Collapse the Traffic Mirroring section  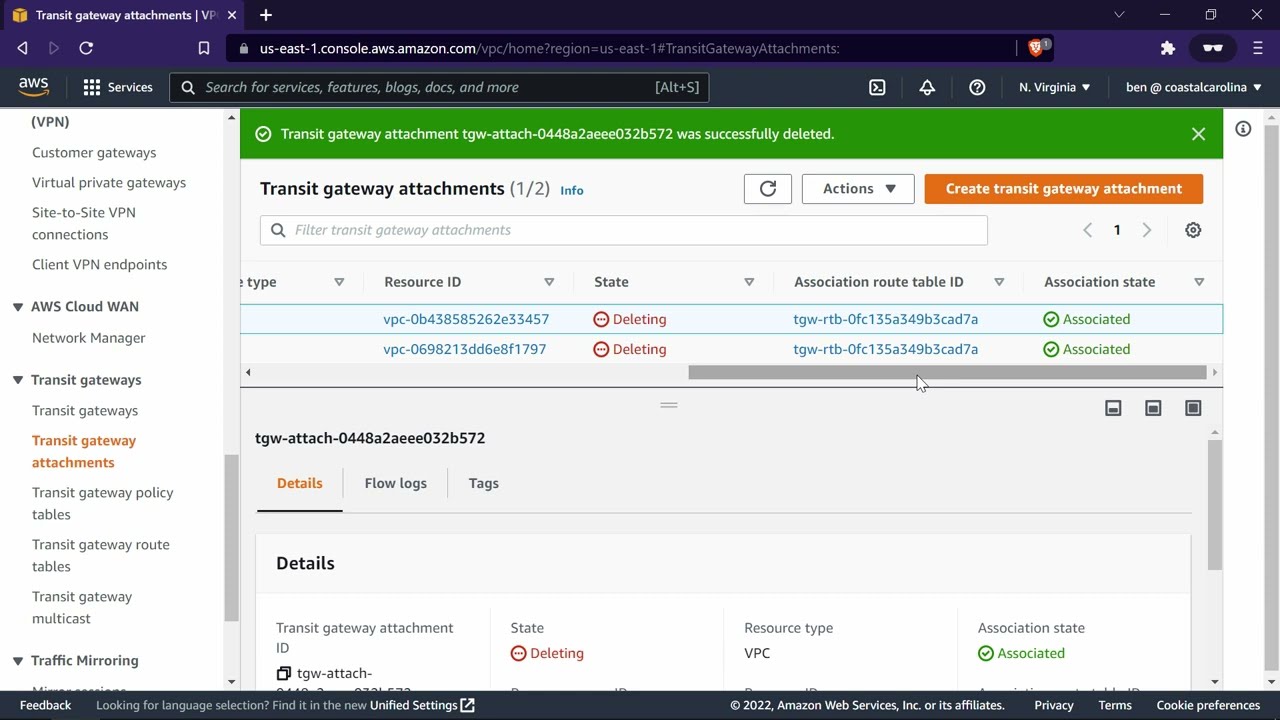tap(18, 661)
